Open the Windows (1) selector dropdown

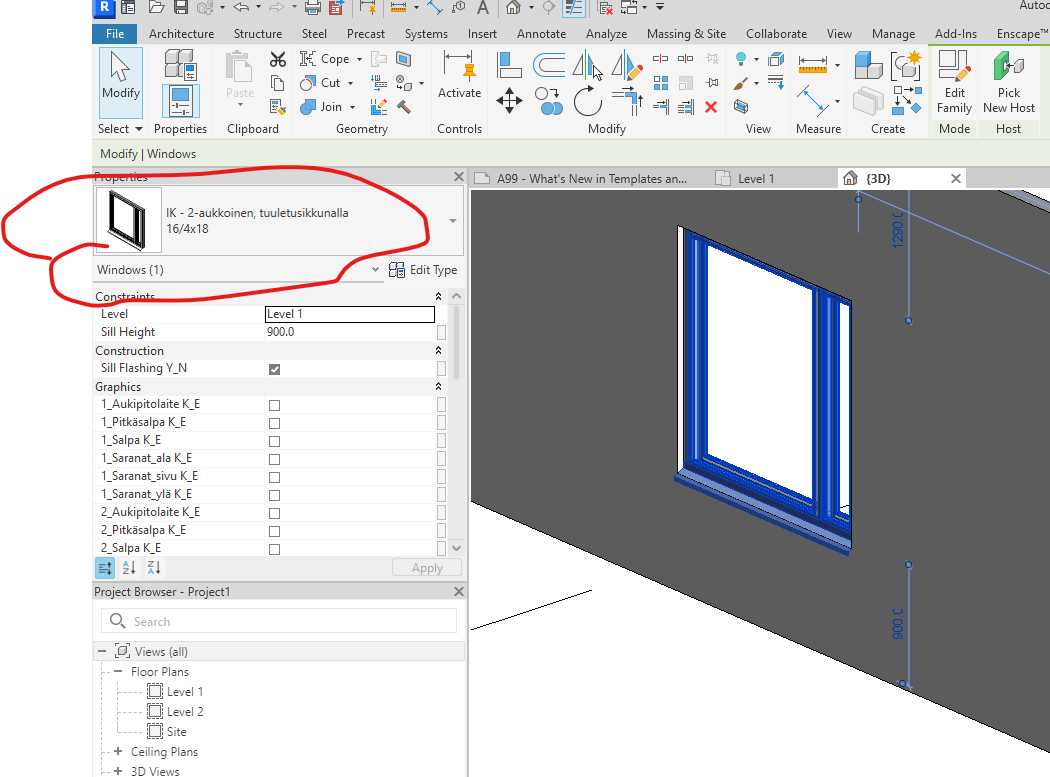pyautogui.click(x=375, y=269)
